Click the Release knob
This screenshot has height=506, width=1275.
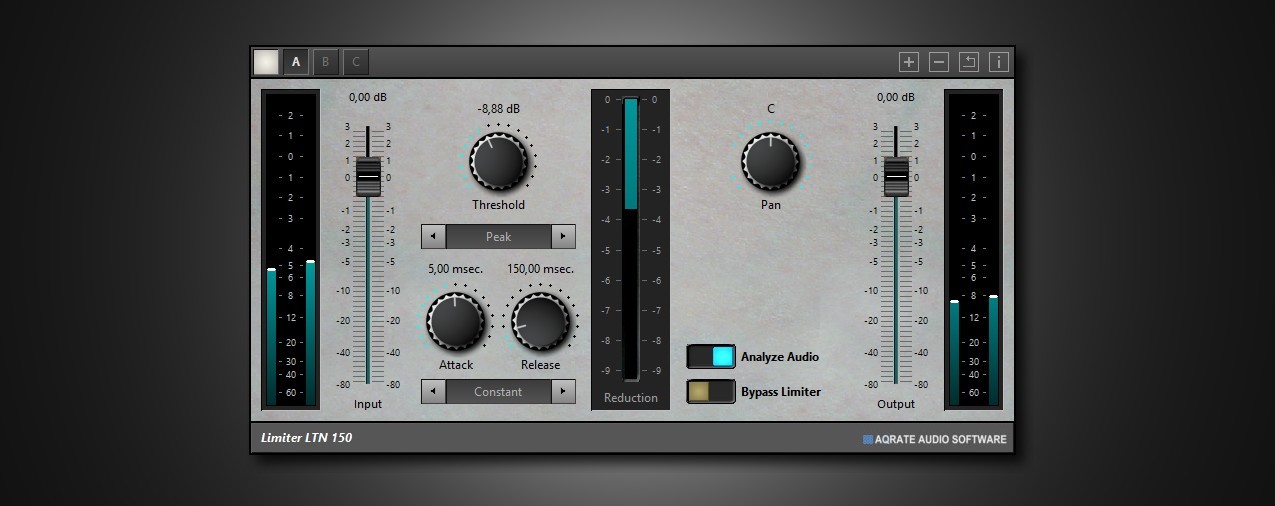coord(540,321)
